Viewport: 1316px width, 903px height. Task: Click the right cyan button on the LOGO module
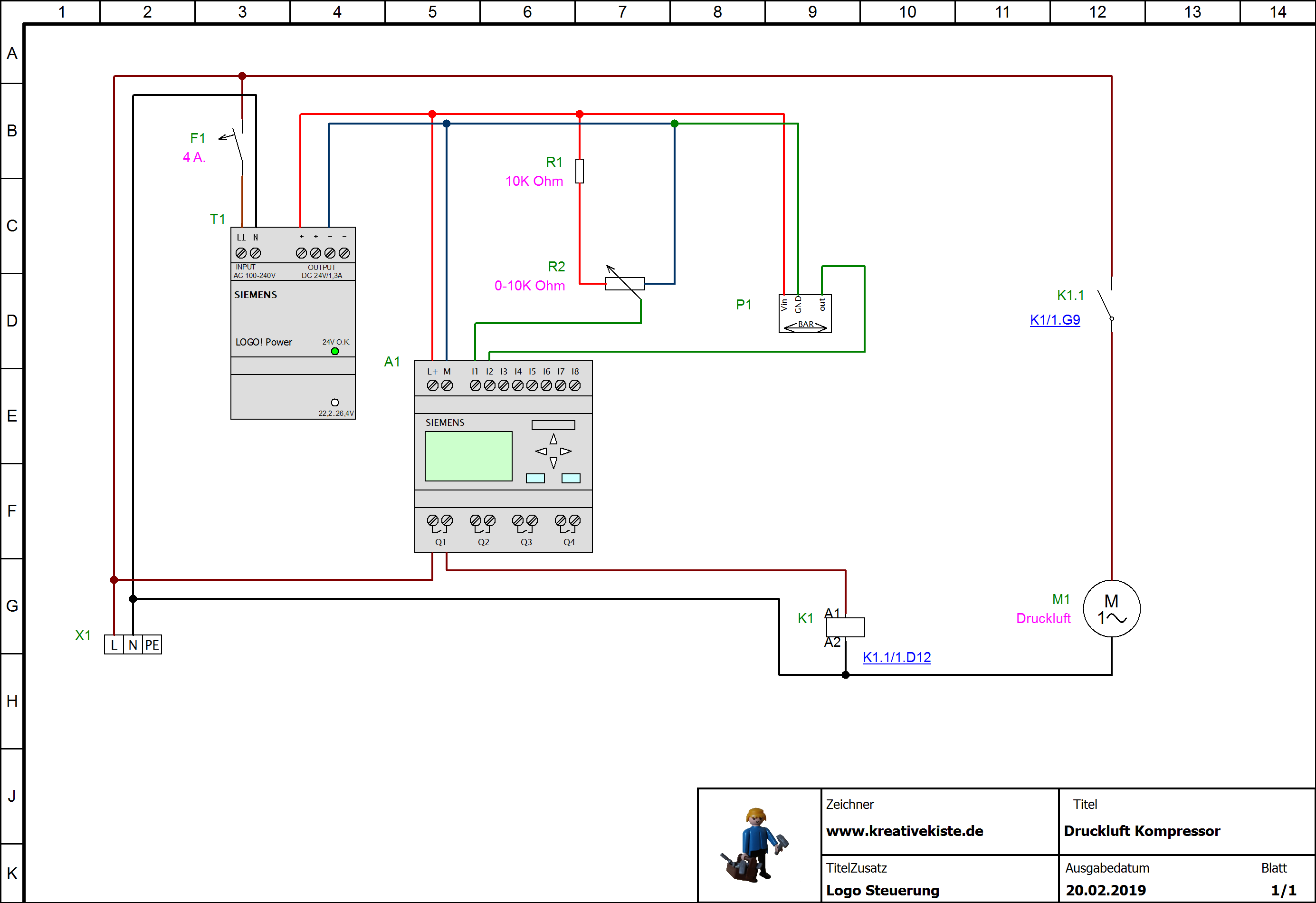pyautogui.click(x=571, y=478)
